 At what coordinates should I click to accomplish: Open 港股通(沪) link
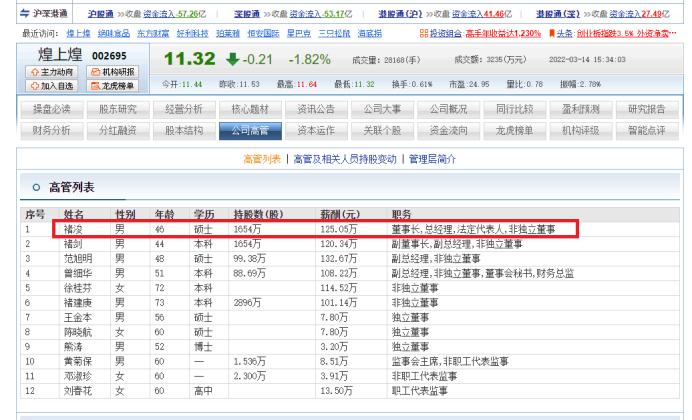(400, 14)
